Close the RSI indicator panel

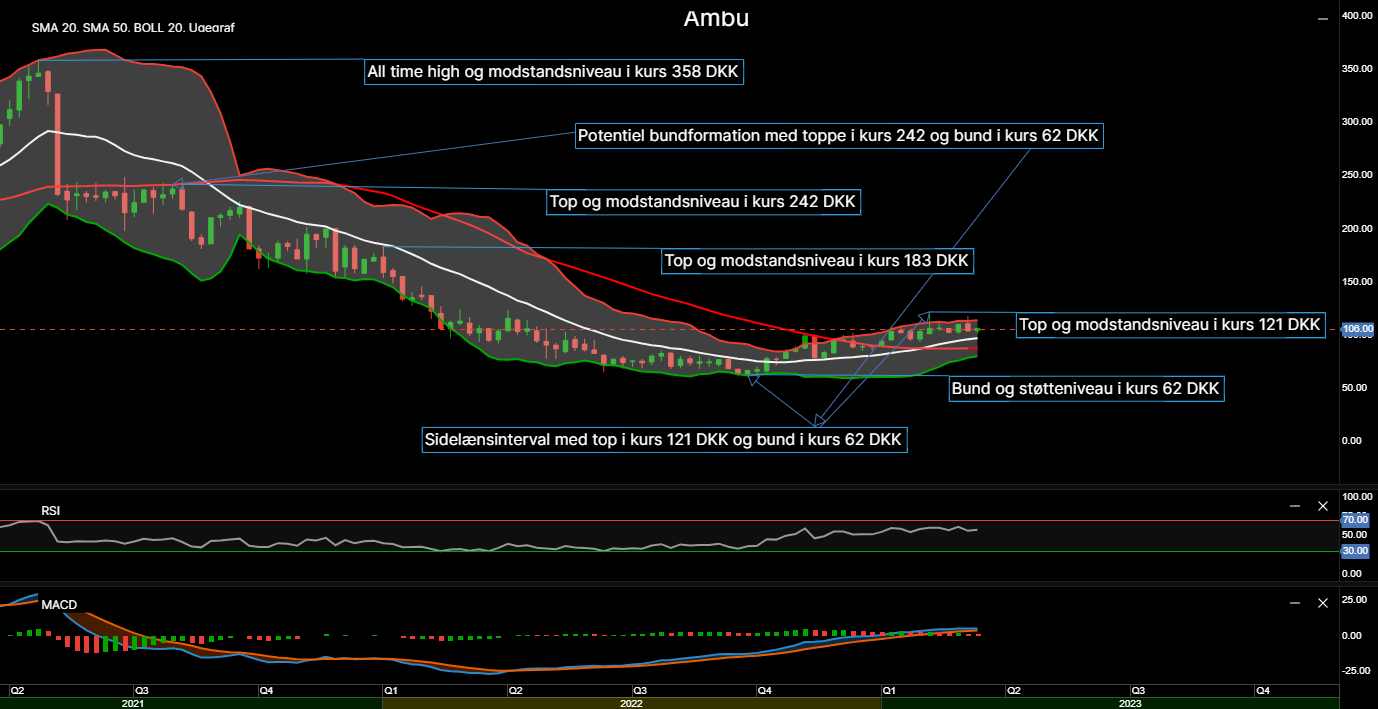tap(1323, 506)
